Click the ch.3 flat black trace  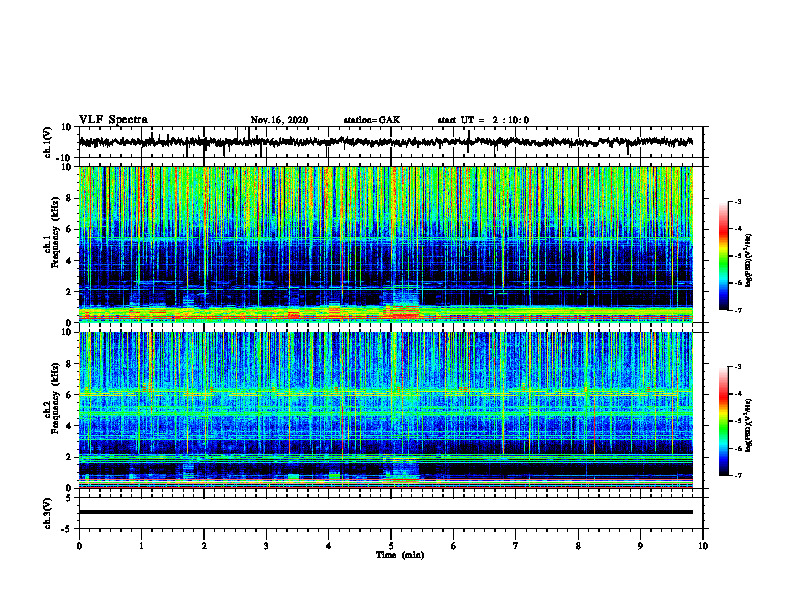[386, 512]
